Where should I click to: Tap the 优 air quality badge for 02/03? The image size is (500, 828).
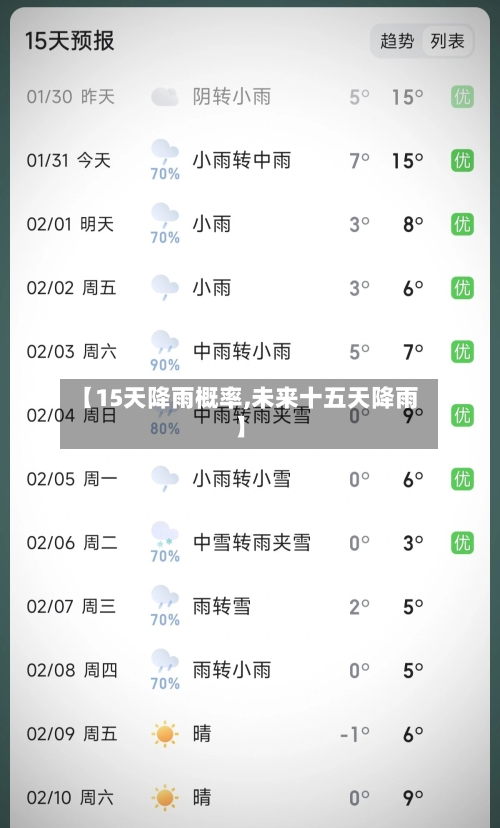463,352
